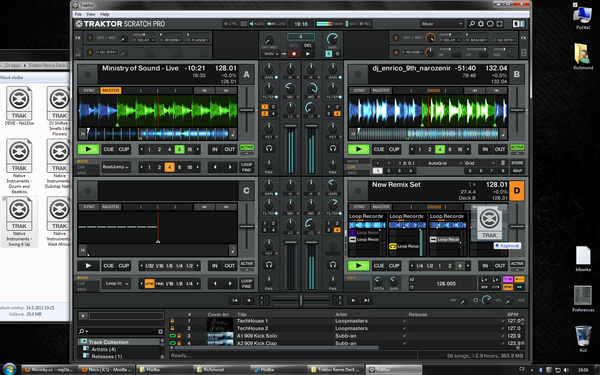Select Releases (1) in browser tree
Image resolution: width=600 pixels, height=375 pixels.
click(106, 357)
